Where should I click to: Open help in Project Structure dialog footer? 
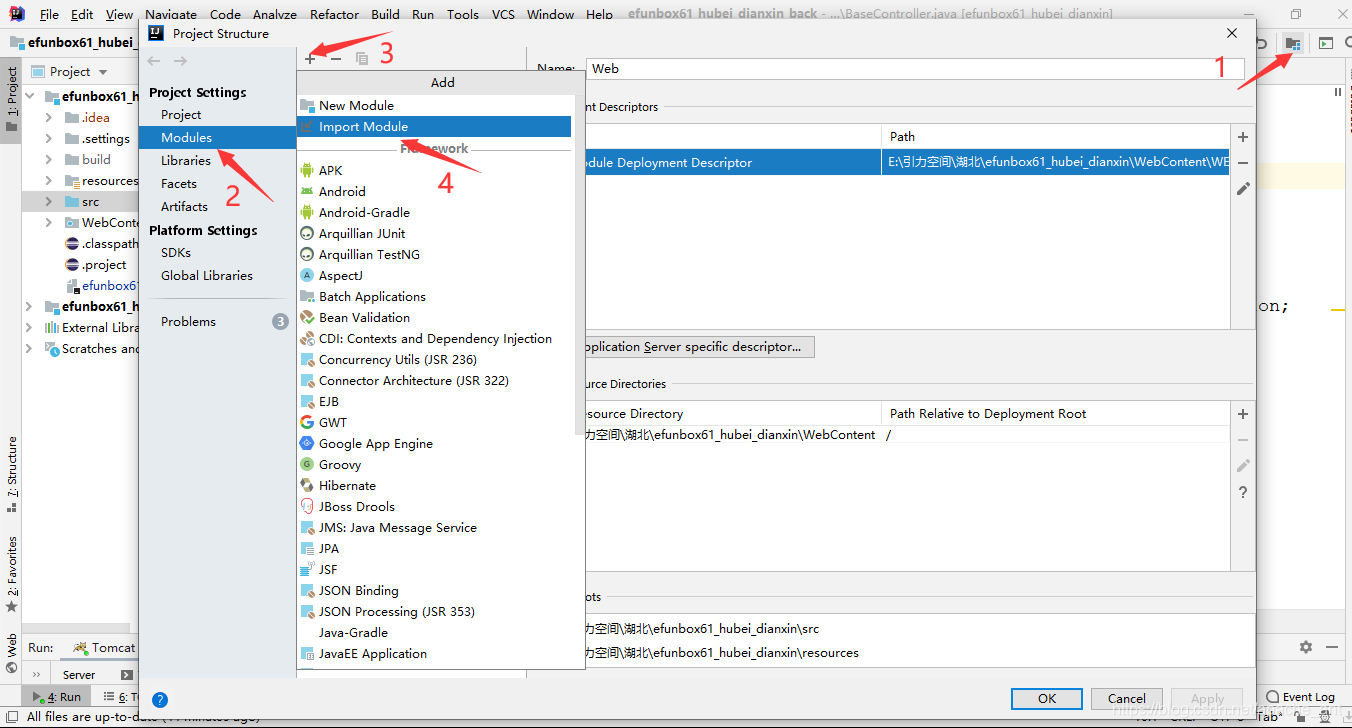[160, 699]
